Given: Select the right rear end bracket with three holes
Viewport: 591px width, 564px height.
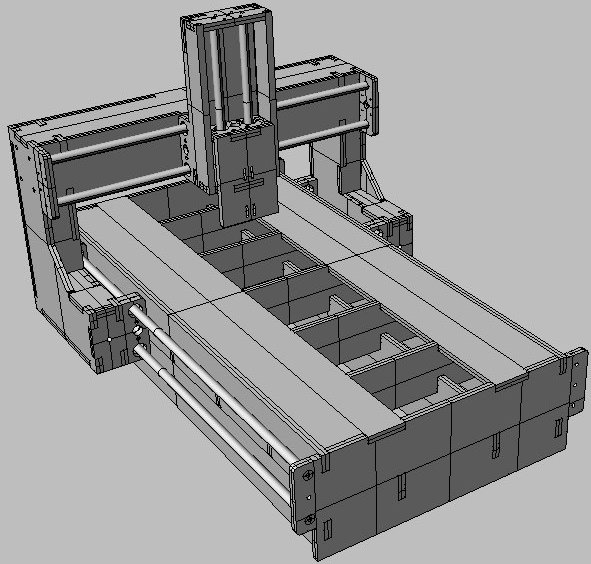Looking at the screenshot, I should click(578, 382).
